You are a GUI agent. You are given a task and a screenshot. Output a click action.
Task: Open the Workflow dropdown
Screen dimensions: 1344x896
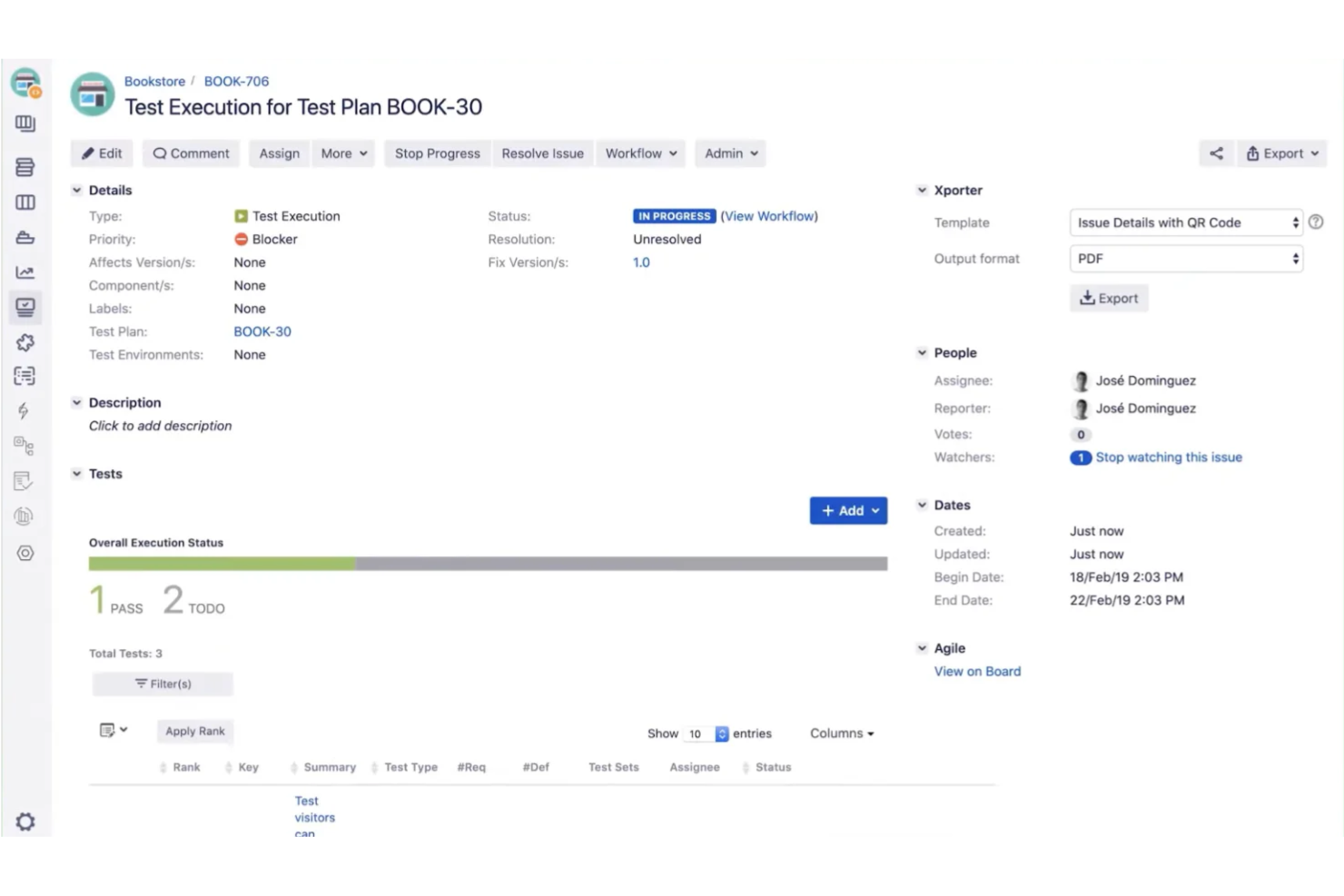tap(640, 153)
